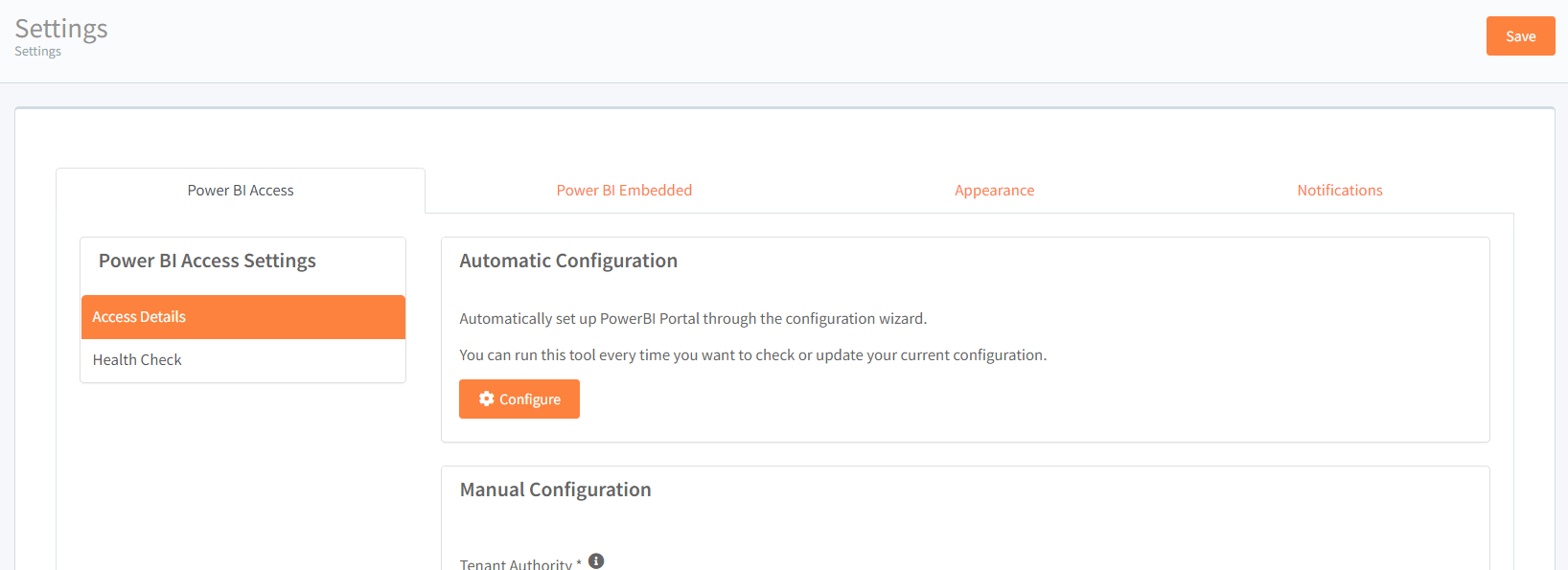Select the cog symbol inside the orange button
Screen dimensions: 1568x570
pos(485,399)
